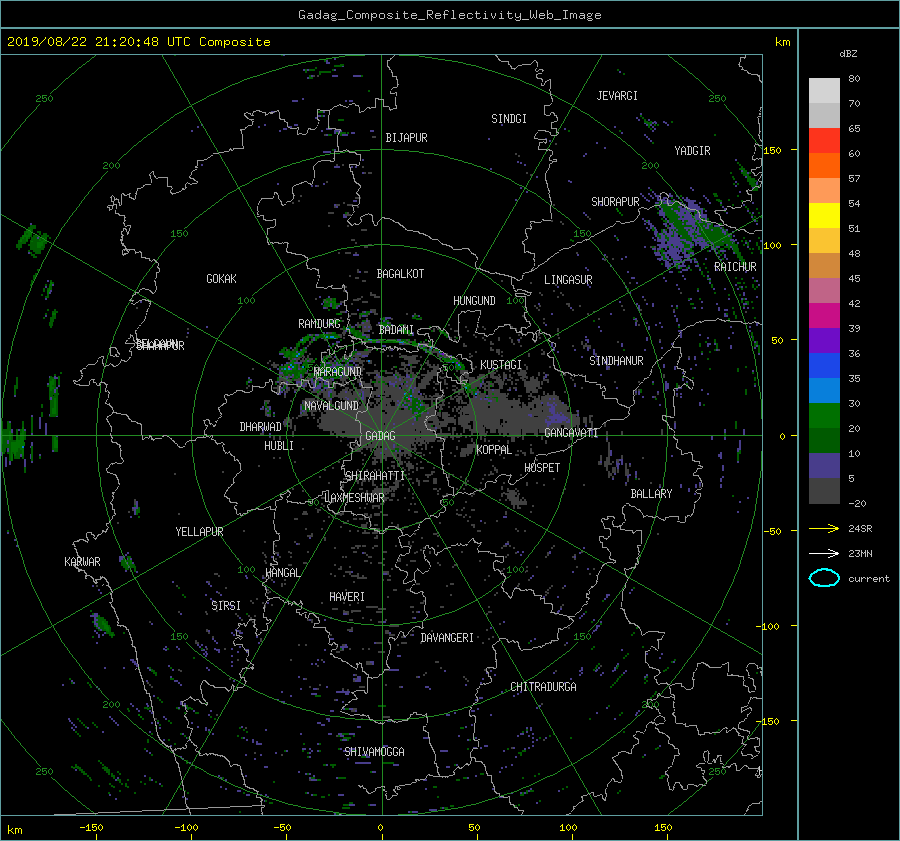Click the SHIRAHATTI city label
Screen dimensions: 900x841
(375, 476)
